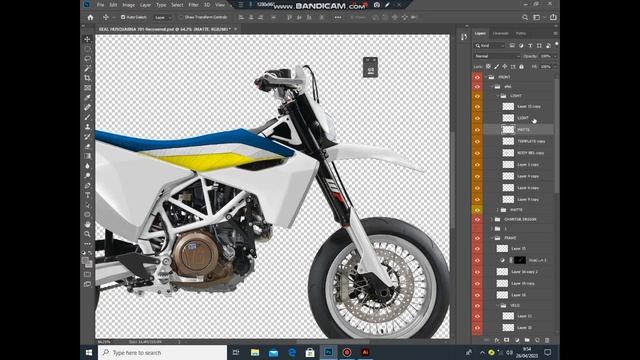Select the Horizontal Type tool
This screenshot has height=360, width=640.
click(87, 195)
